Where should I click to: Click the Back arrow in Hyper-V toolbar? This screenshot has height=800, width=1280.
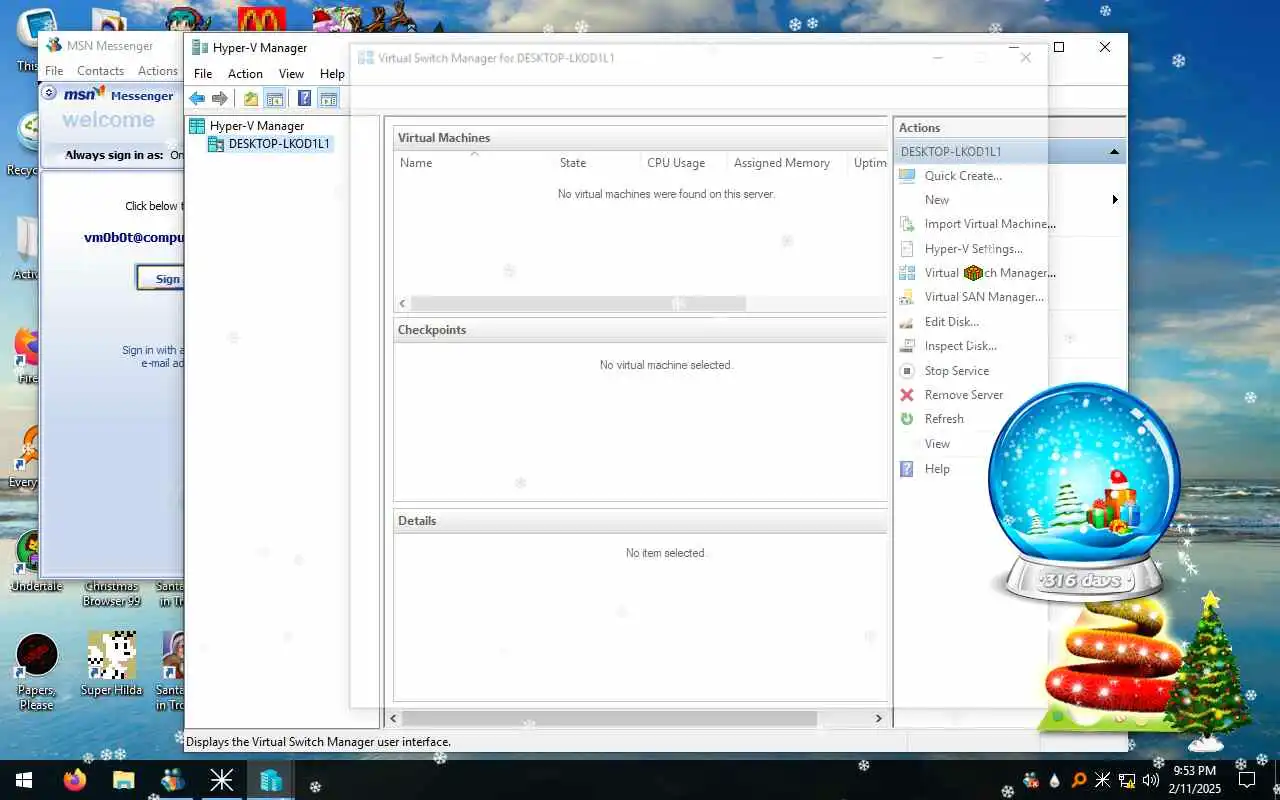[197, 98]
